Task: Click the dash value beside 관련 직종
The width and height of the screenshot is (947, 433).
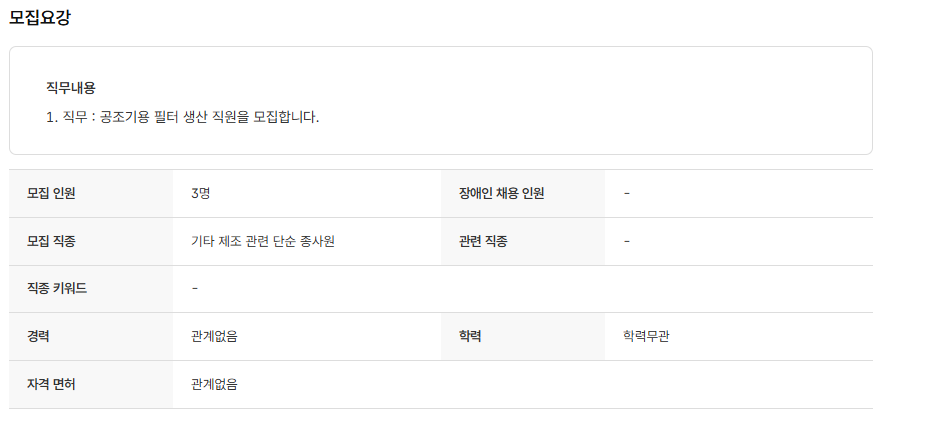Action: [627, 241]
